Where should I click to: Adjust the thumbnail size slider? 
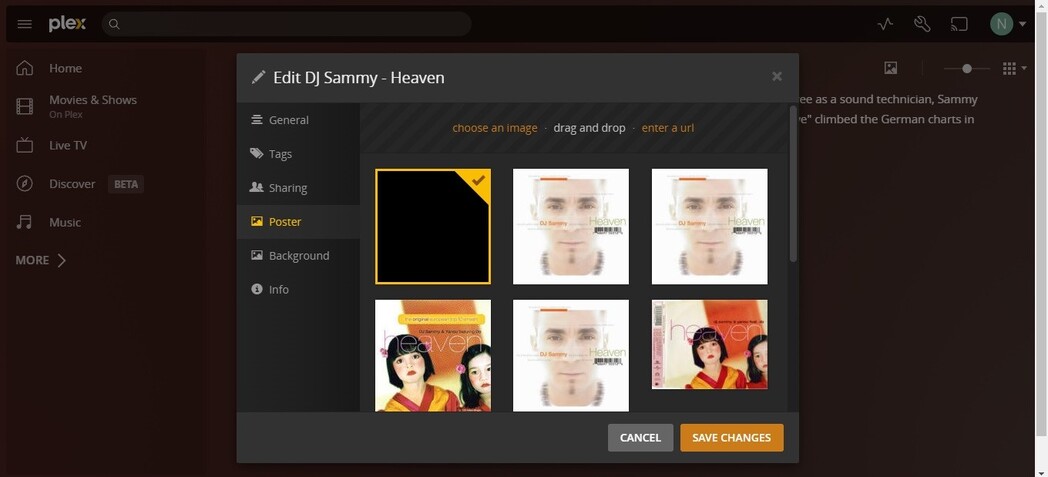[966, 68]
